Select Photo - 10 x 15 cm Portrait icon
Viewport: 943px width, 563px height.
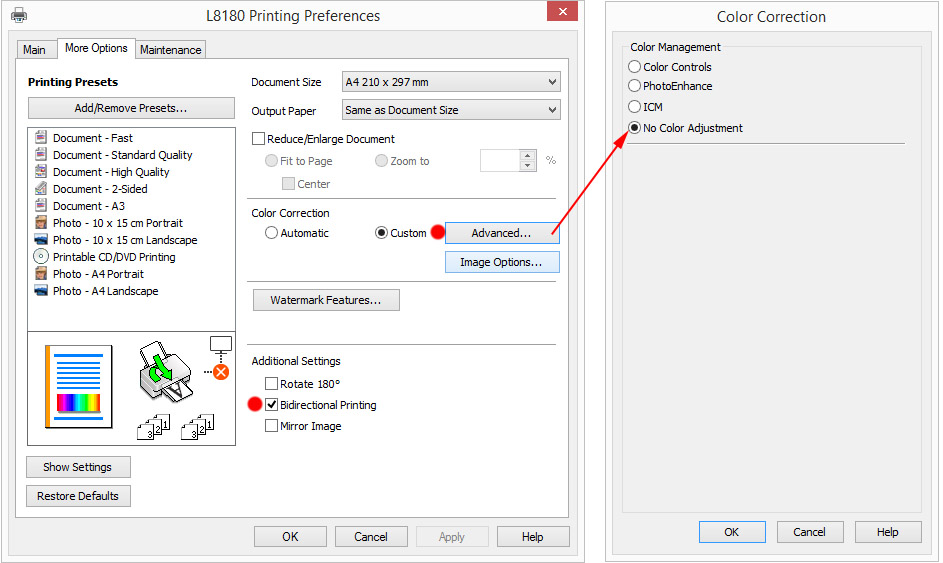coord(41,223)
